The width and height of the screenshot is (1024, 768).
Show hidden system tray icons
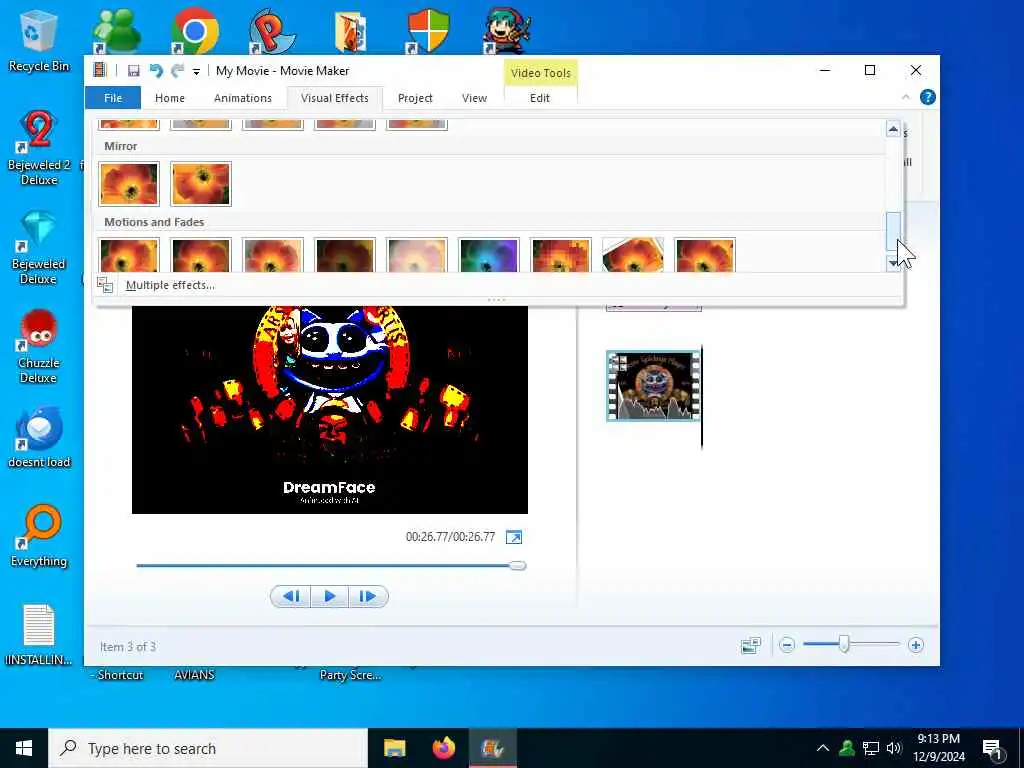[822, 748]
